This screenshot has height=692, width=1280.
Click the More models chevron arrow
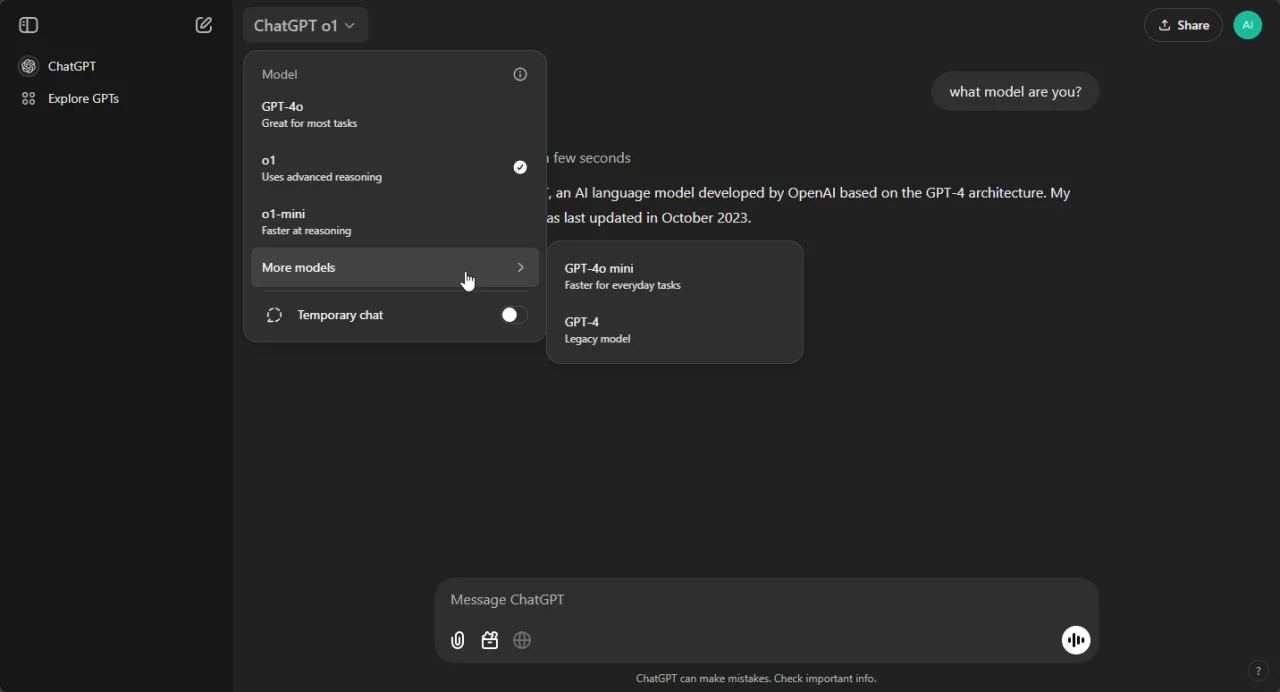520,267
